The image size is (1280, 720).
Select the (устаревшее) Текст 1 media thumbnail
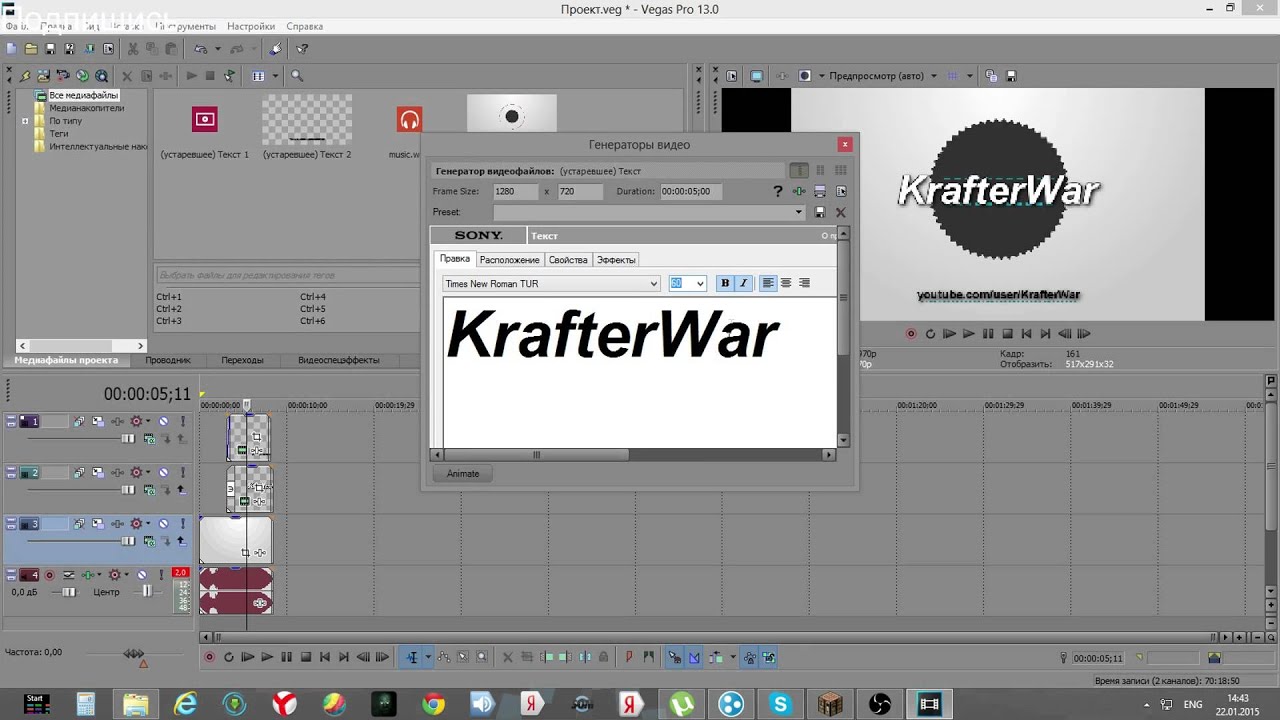click(205, 120)
